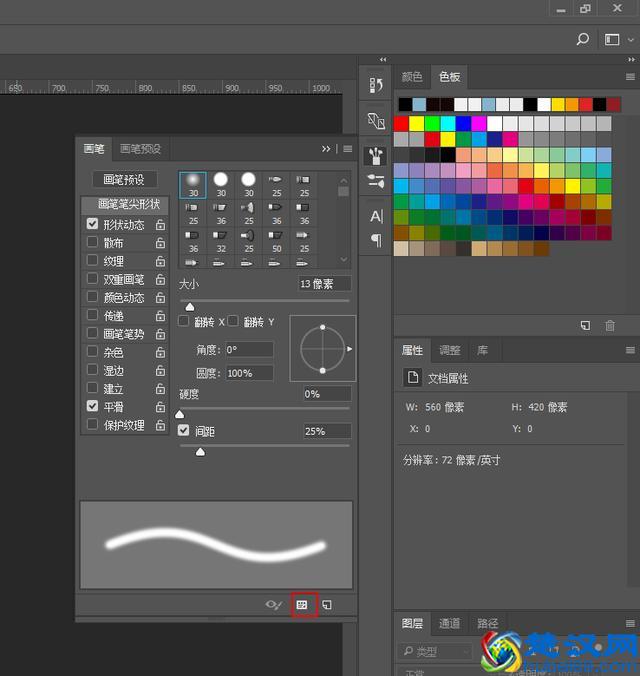Enable the 散布 scattering checkbox
Viewport: 640px width, 676px height.
pos(92,243)
